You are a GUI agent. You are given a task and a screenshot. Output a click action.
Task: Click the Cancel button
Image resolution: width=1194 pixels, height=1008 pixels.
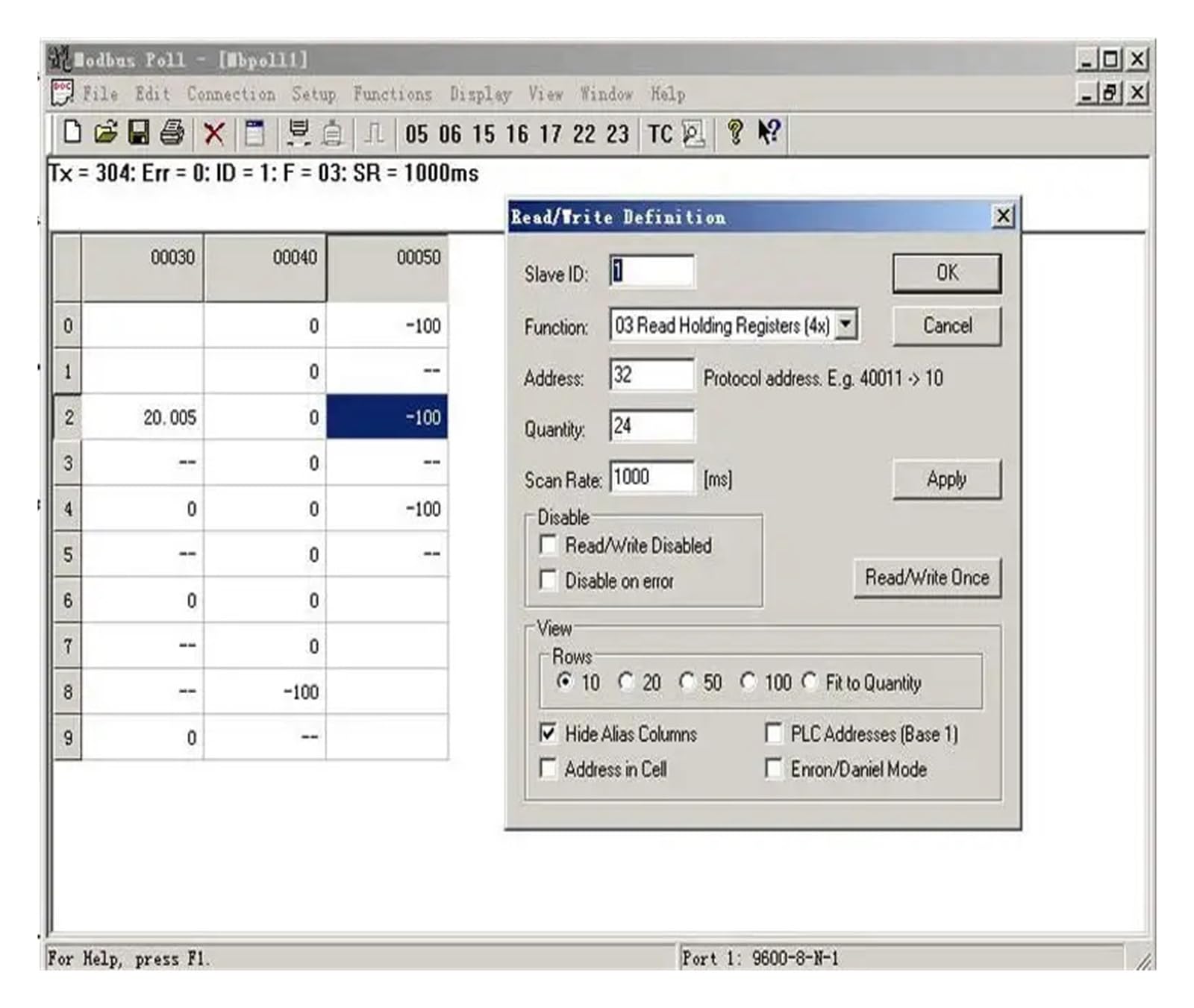[947, 325]
